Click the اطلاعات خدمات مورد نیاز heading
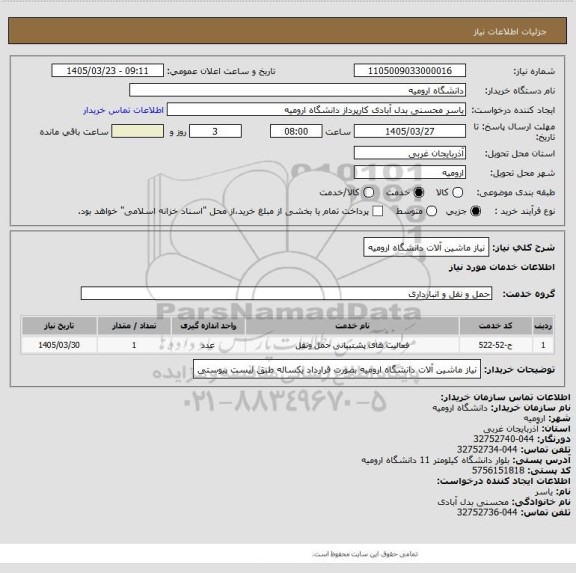 click(x=502, y=267)
